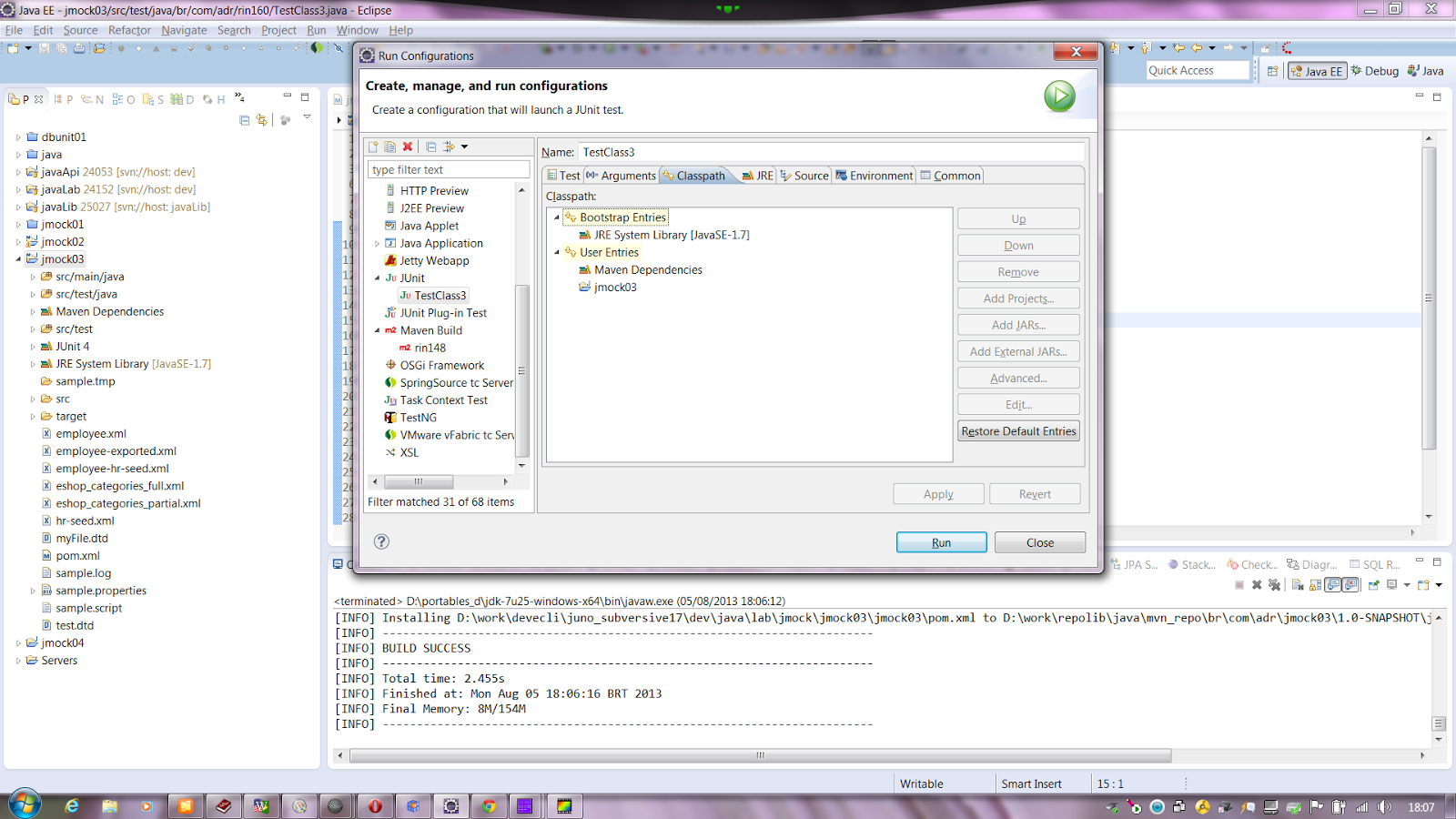Image resolution: width=1456 pixels, height=819 pixels.
Task: Click Run button in the dialog
Action: click(941, 543)
